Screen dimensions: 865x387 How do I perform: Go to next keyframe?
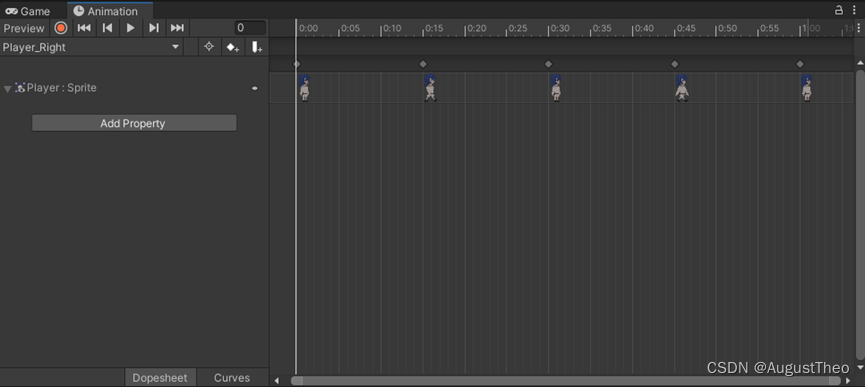154,28
